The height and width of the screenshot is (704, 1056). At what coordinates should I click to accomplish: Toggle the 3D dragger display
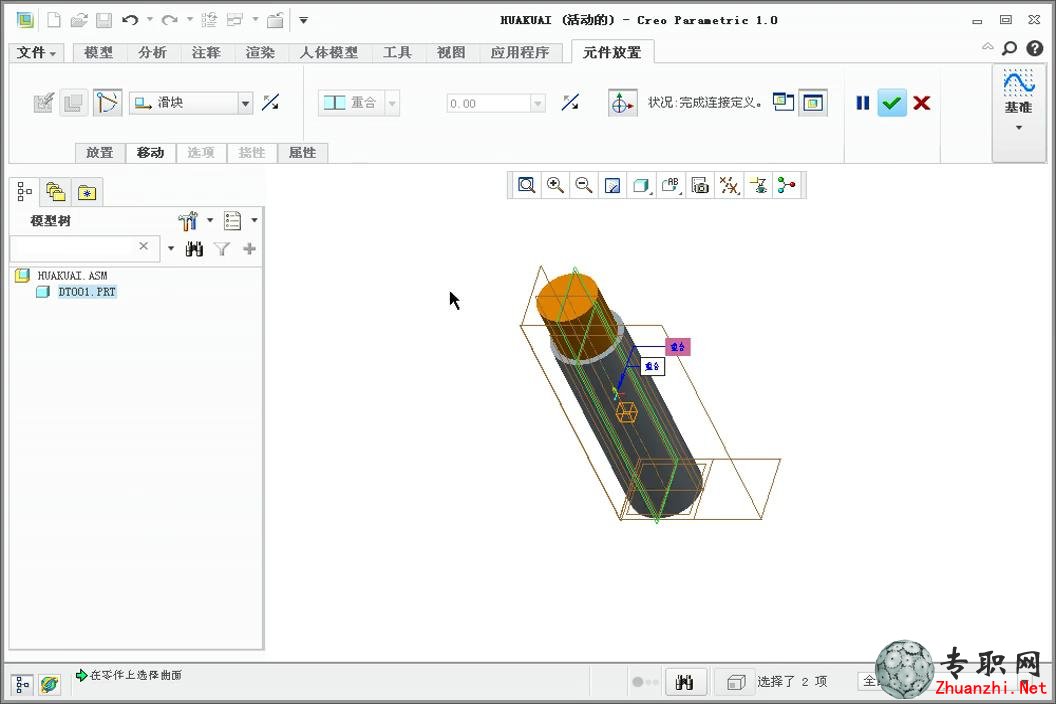[x=622, y=103]
